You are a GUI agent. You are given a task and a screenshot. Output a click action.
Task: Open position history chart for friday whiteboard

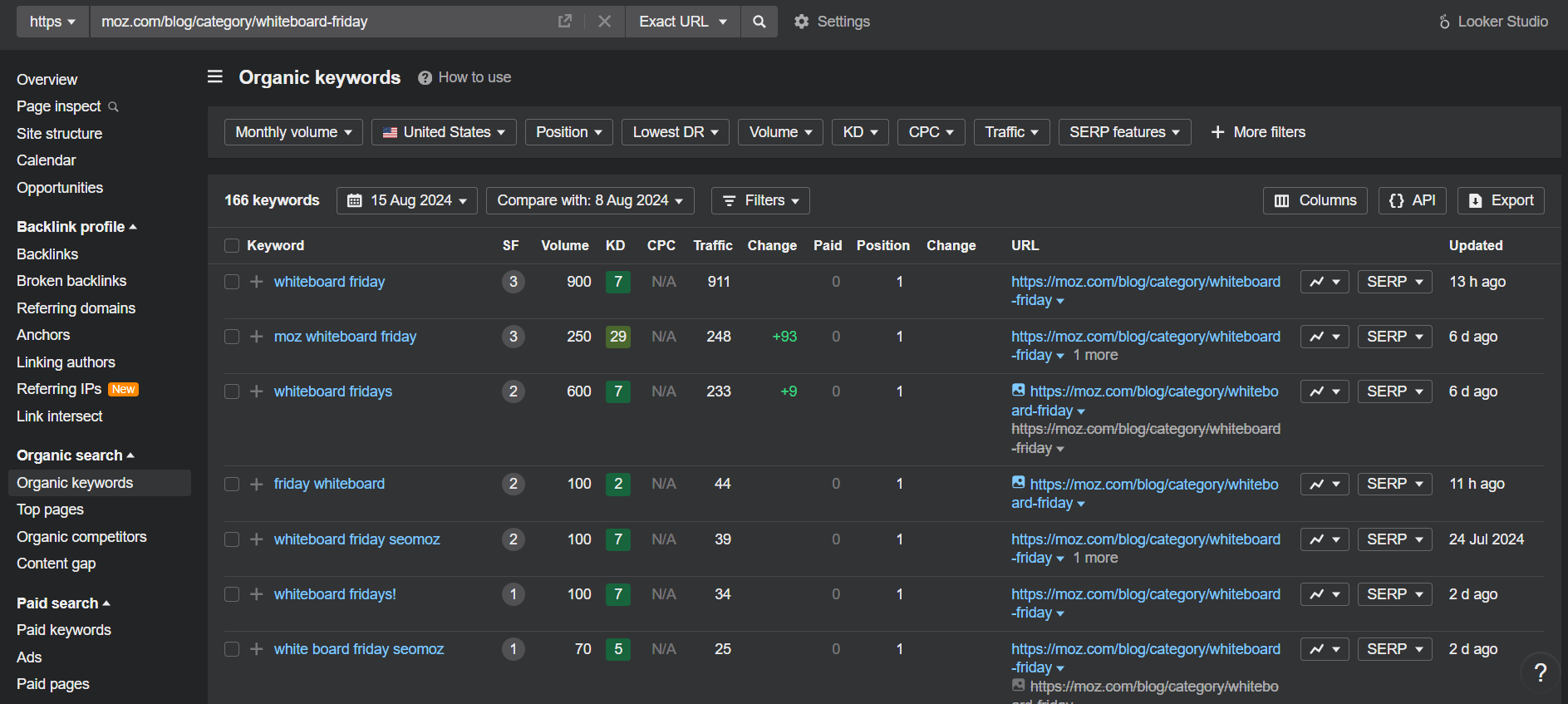pos(1325,484)
